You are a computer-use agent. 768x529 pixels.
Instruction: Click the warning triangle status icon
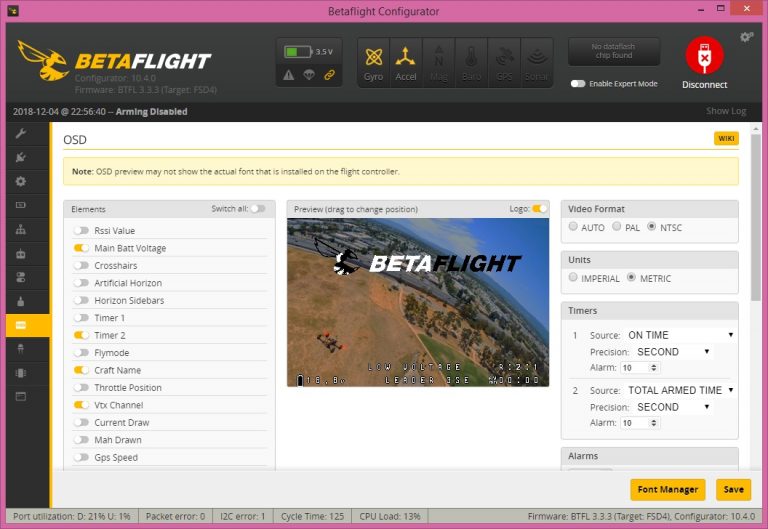click(x=288, y=75)
